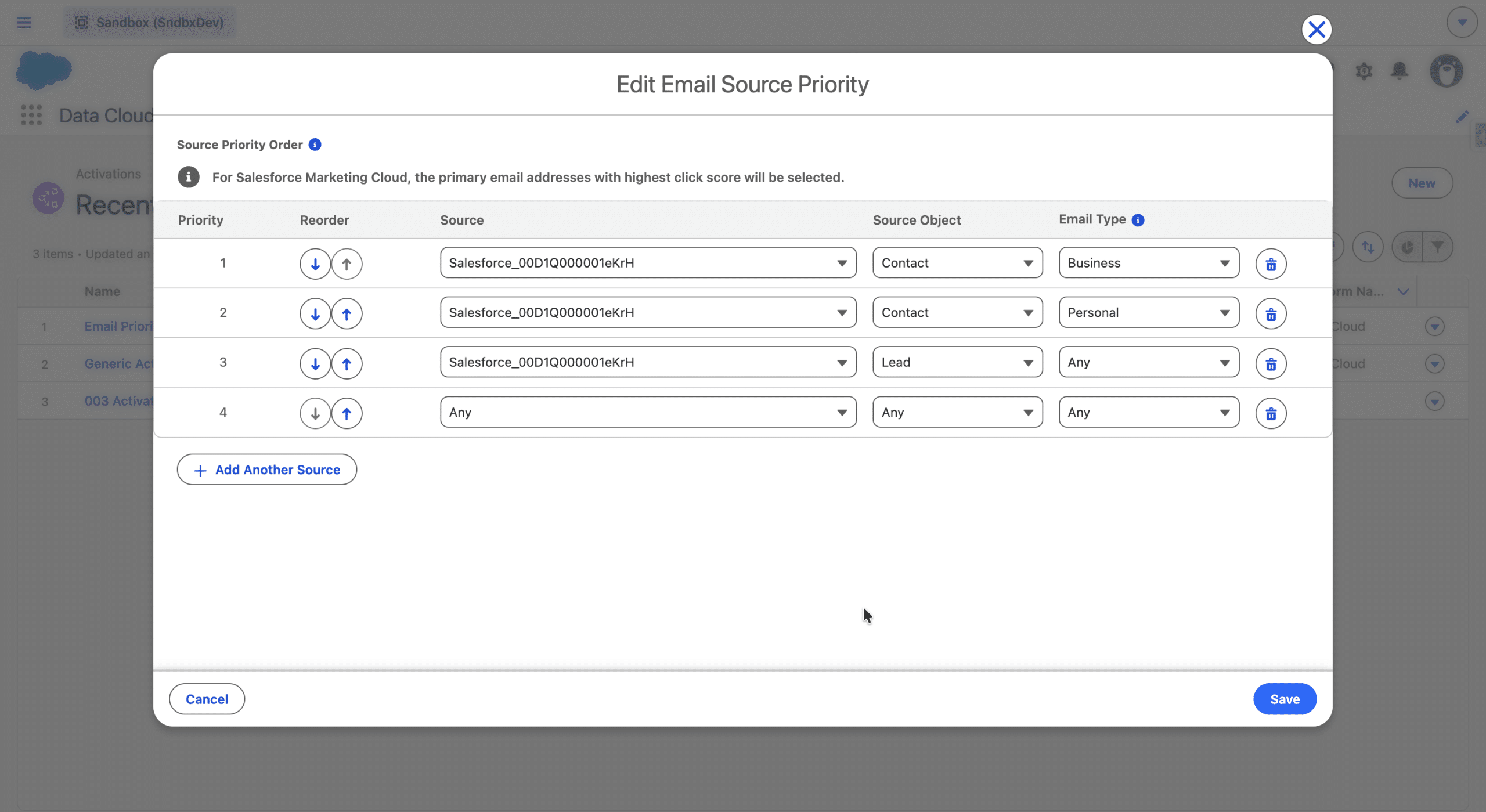Delete the priority 3 Lead row
1486x812 pixels.
coord(1271,364)
